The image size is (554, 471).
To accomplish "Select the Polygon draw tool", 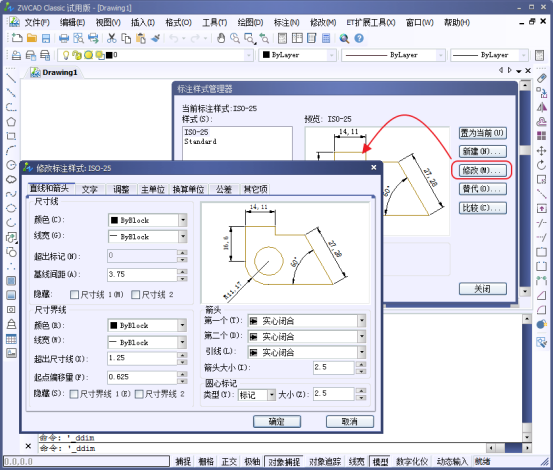I will pyautogui.click(x=11, y=122).
